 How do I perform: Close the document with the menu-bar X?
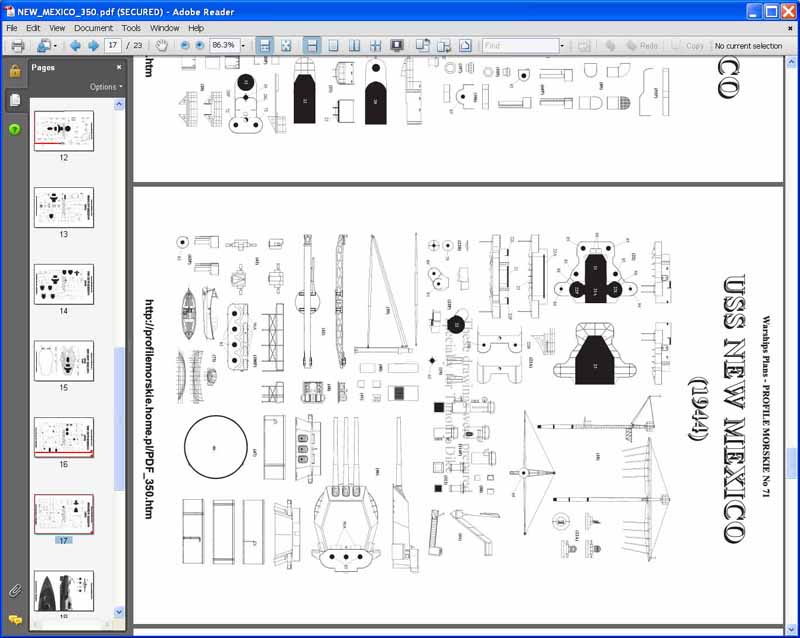coord(790,29)
